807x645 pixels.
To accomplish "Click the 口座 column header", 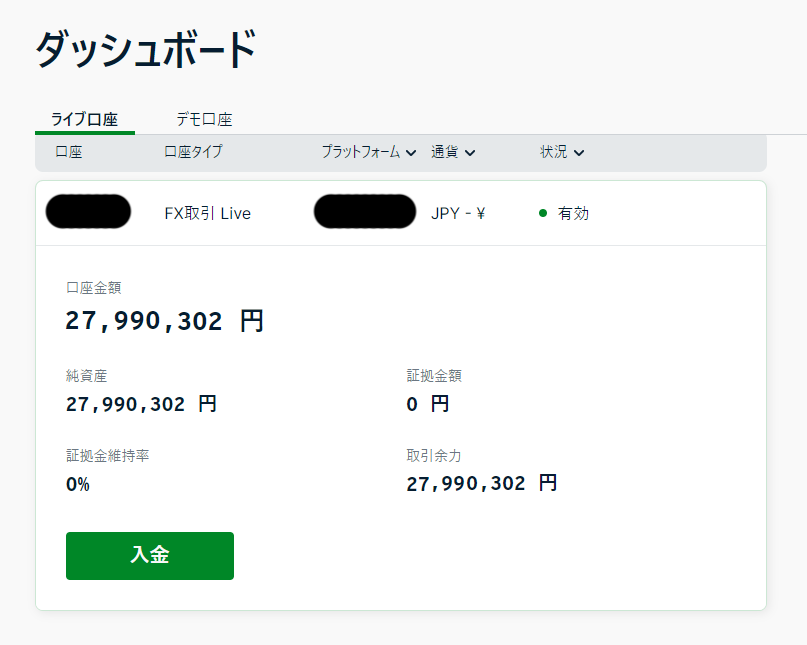I will 69,152.
